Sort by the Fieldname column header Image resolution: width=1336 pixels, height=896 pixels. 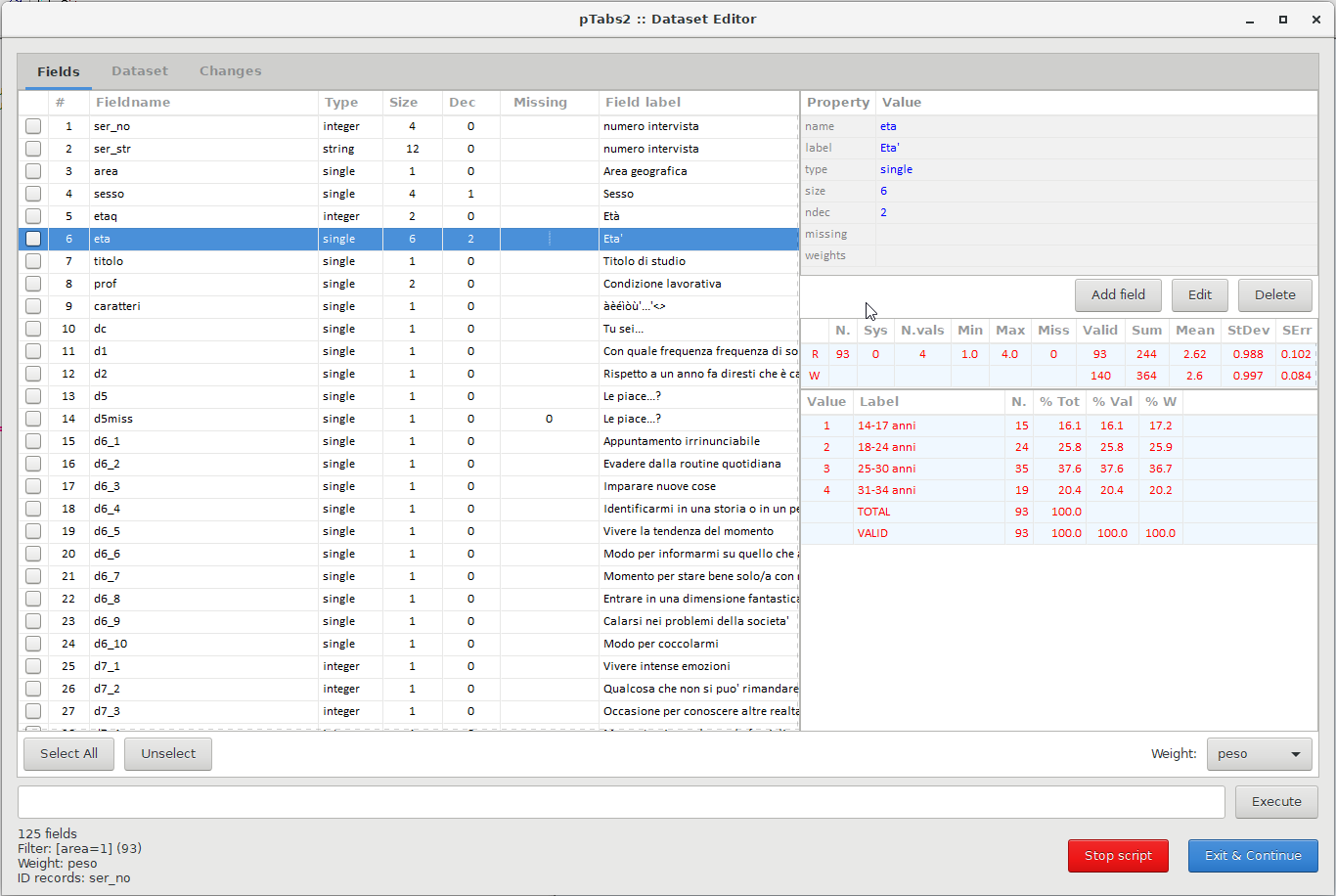(x=203, y=103)
